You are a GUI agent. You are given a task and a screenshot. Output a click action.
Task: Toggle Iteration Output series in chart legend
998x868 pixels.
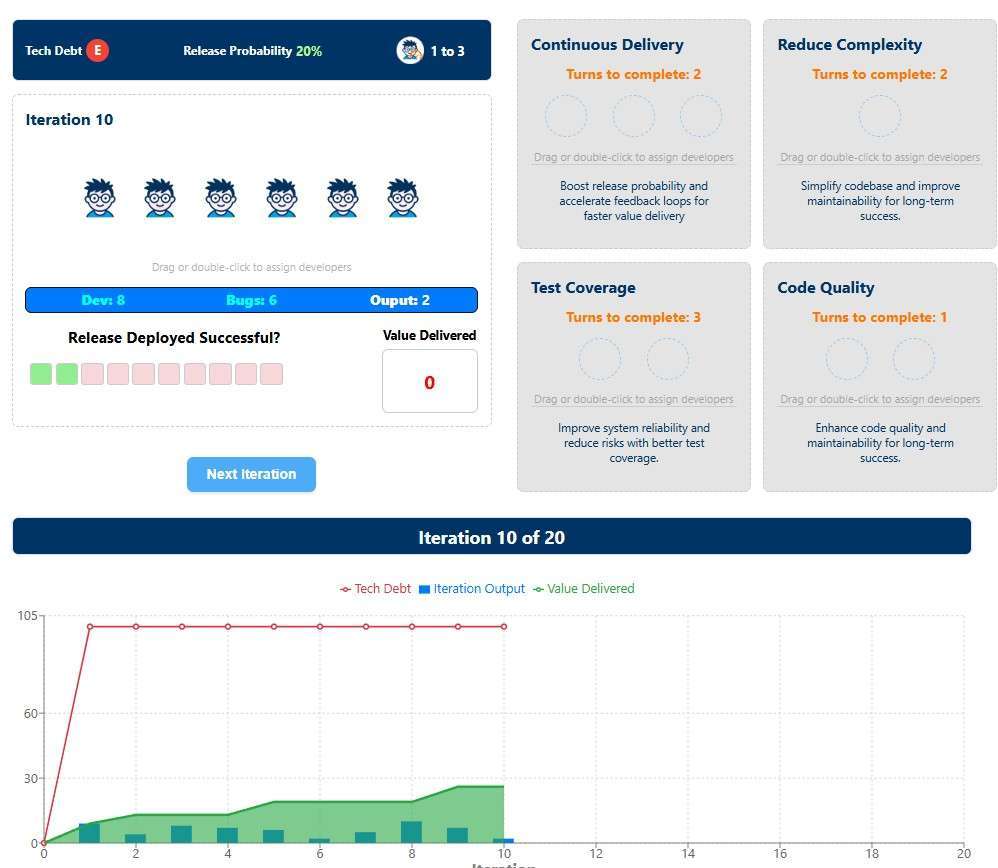pyautogui.click(x=472, y=589)
